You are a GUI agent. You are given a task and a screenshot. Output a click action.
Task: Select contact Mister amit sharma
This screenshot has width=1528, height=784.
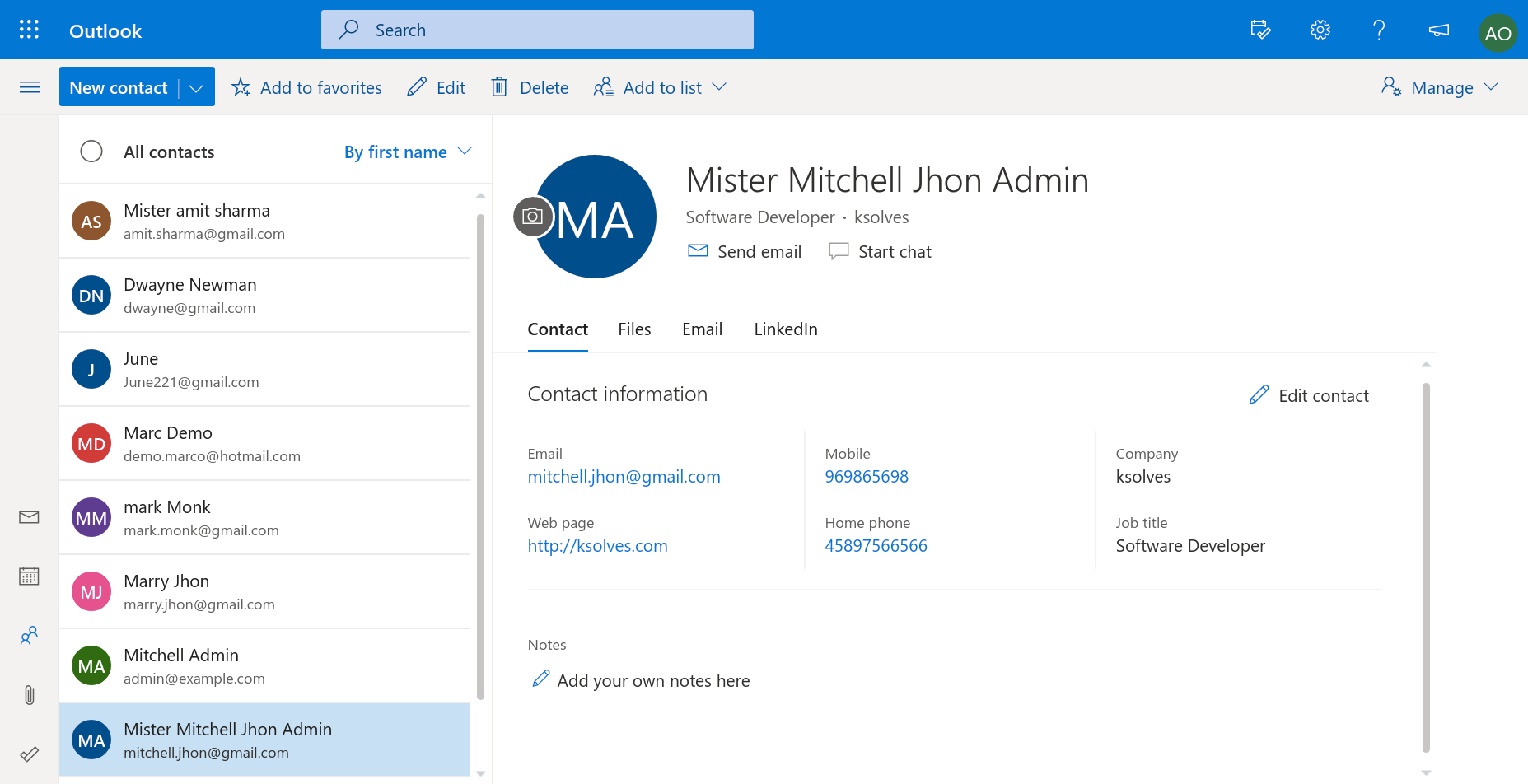[x=264, y=222]
